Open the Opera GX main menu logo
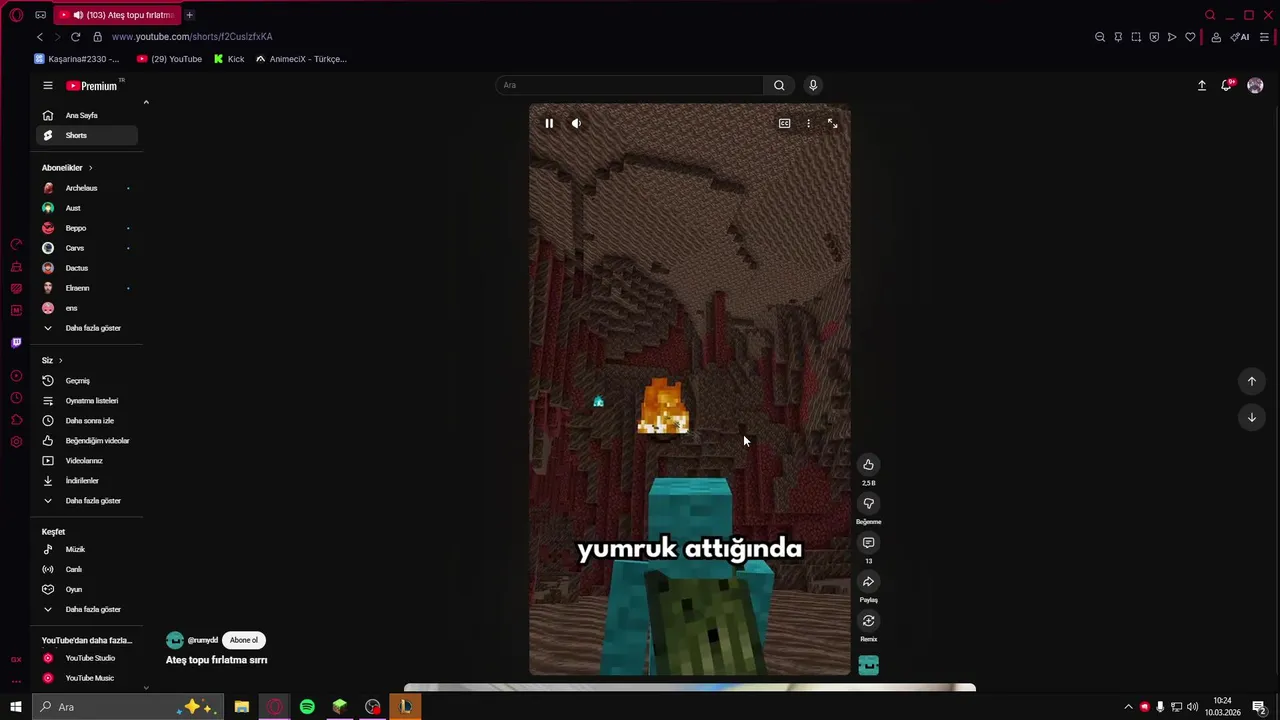1280x720 pixels. (x=16, y=15)
